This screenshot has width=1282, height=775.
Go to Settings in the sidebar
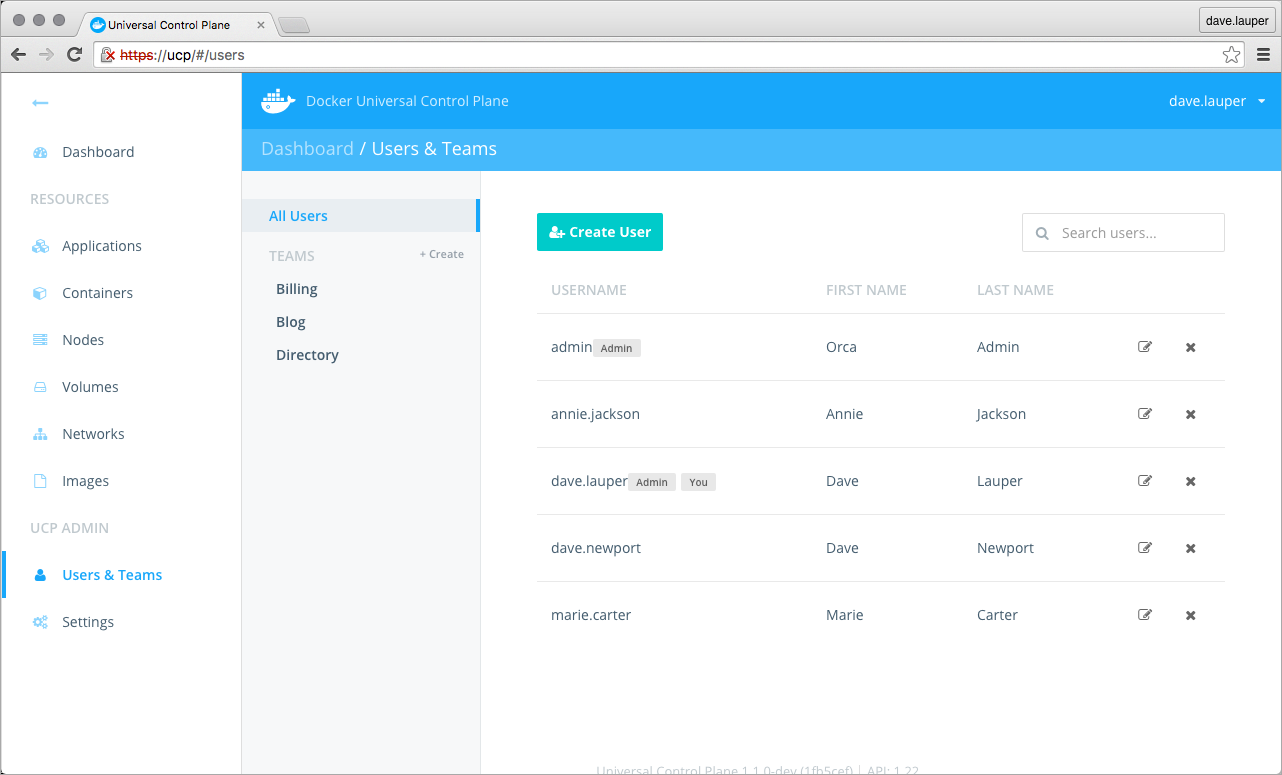(88, 622)
